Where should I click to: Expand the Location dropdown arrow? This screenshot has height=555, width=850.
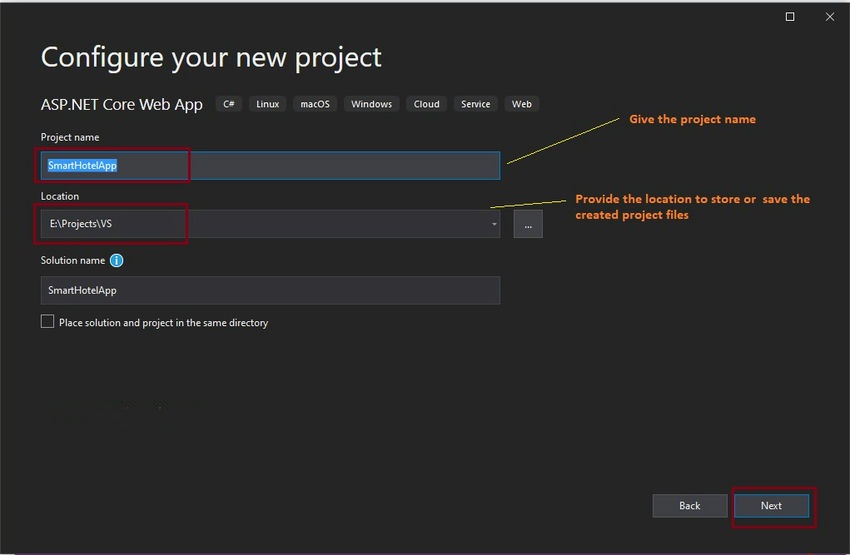[x=494, y=224]
